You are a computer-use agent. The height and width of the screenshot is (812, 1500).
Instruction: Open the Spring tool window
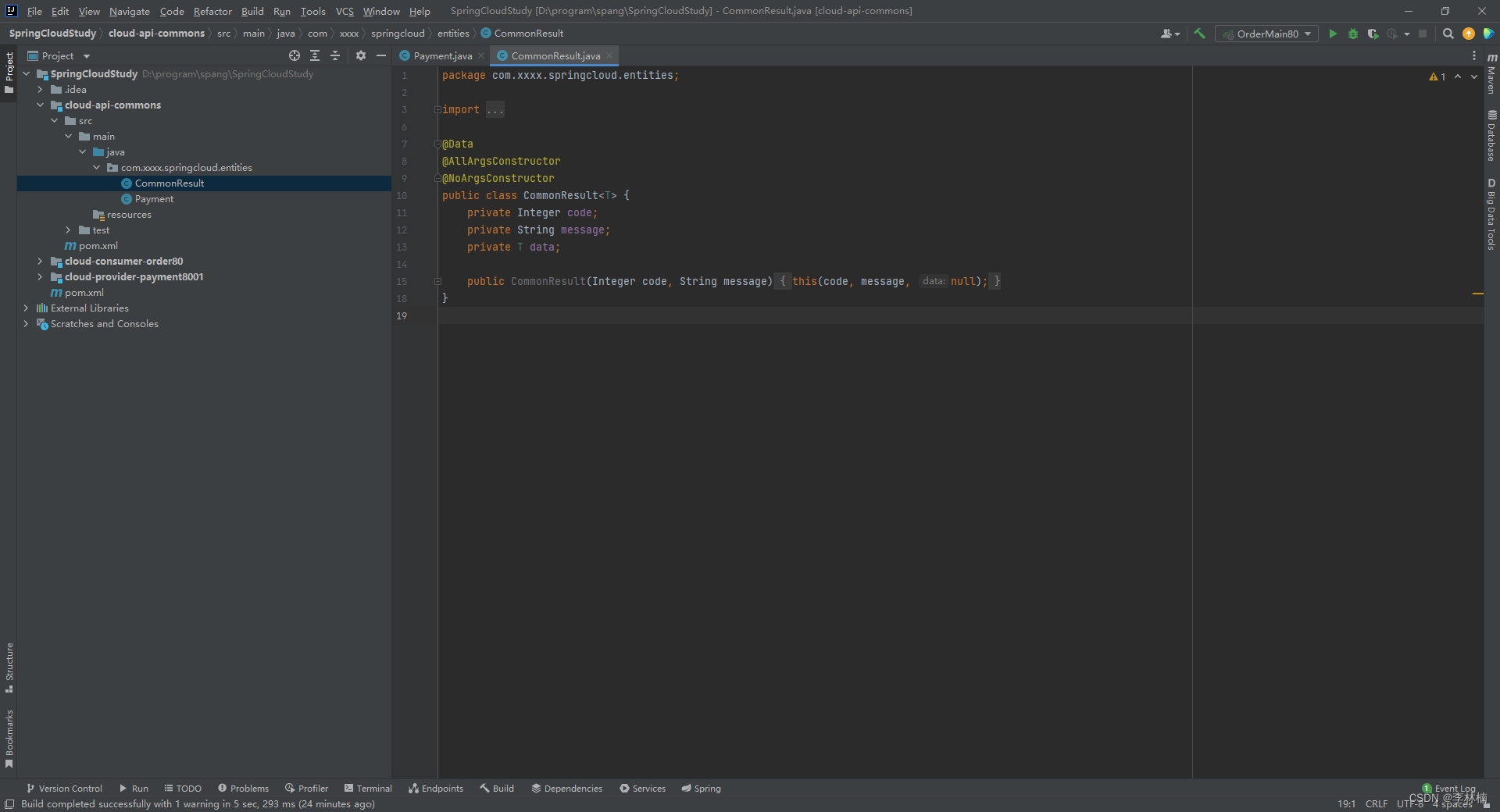[701, 789]
